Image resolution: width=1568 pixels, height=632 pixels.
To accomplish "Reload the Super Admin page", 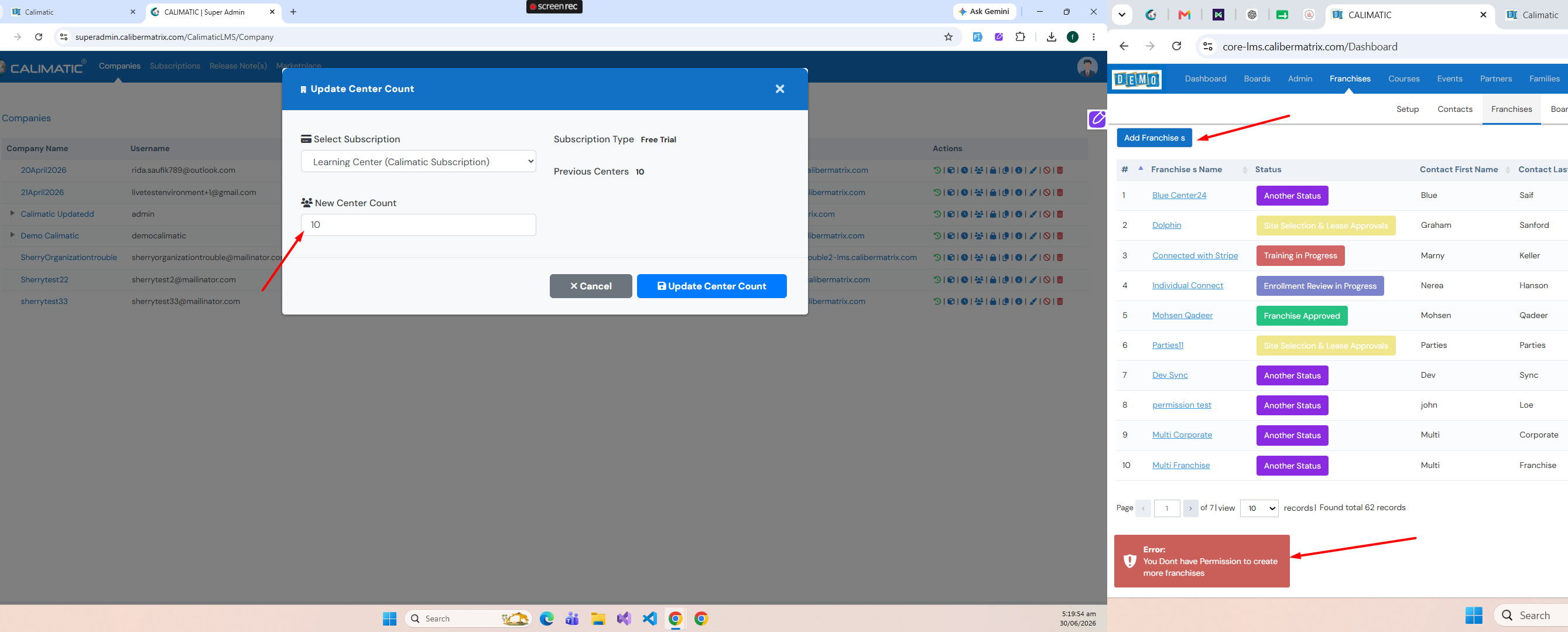I will [38, 37].
